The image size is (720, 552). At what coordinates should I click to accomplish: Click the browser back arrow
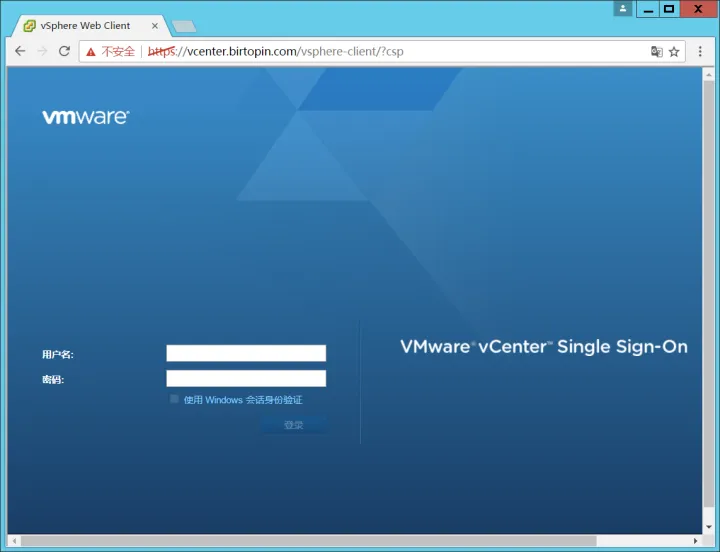pyautogui.click(x=20, y=51)
